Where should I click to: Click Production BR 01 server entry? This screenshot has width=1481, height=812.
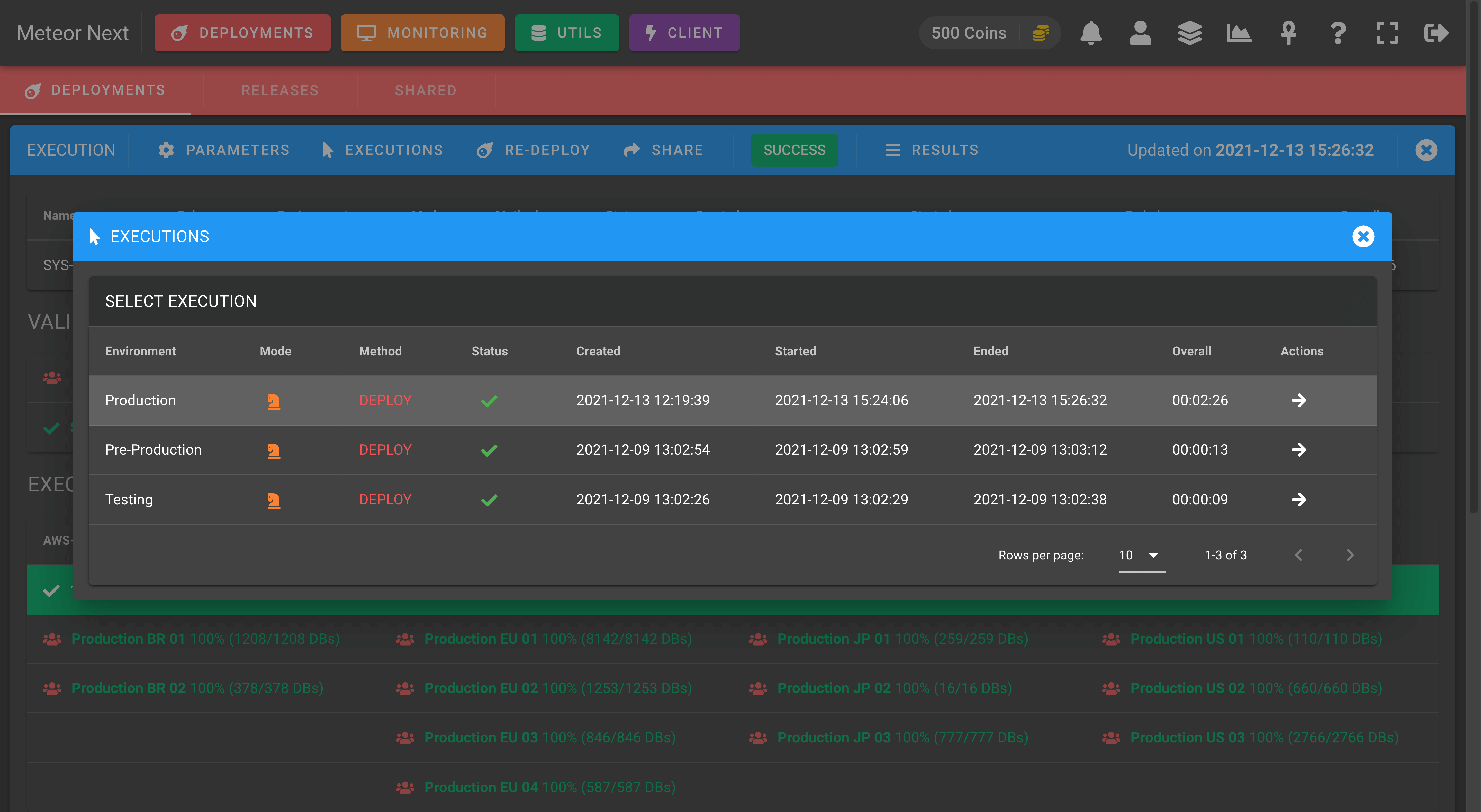205,639
